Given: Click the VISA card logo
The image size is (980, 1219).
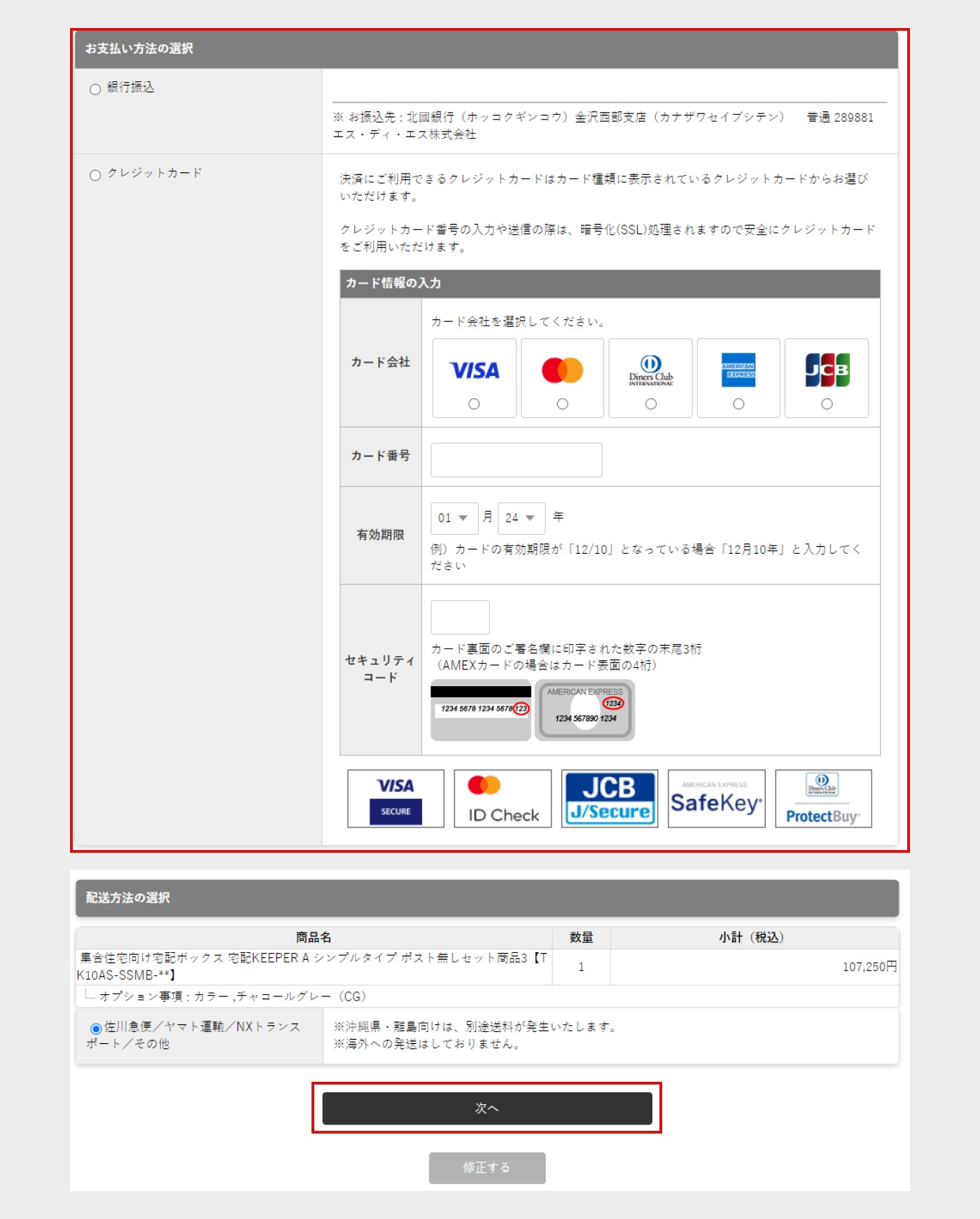Looking at the screenshot, I should point(474,370).
